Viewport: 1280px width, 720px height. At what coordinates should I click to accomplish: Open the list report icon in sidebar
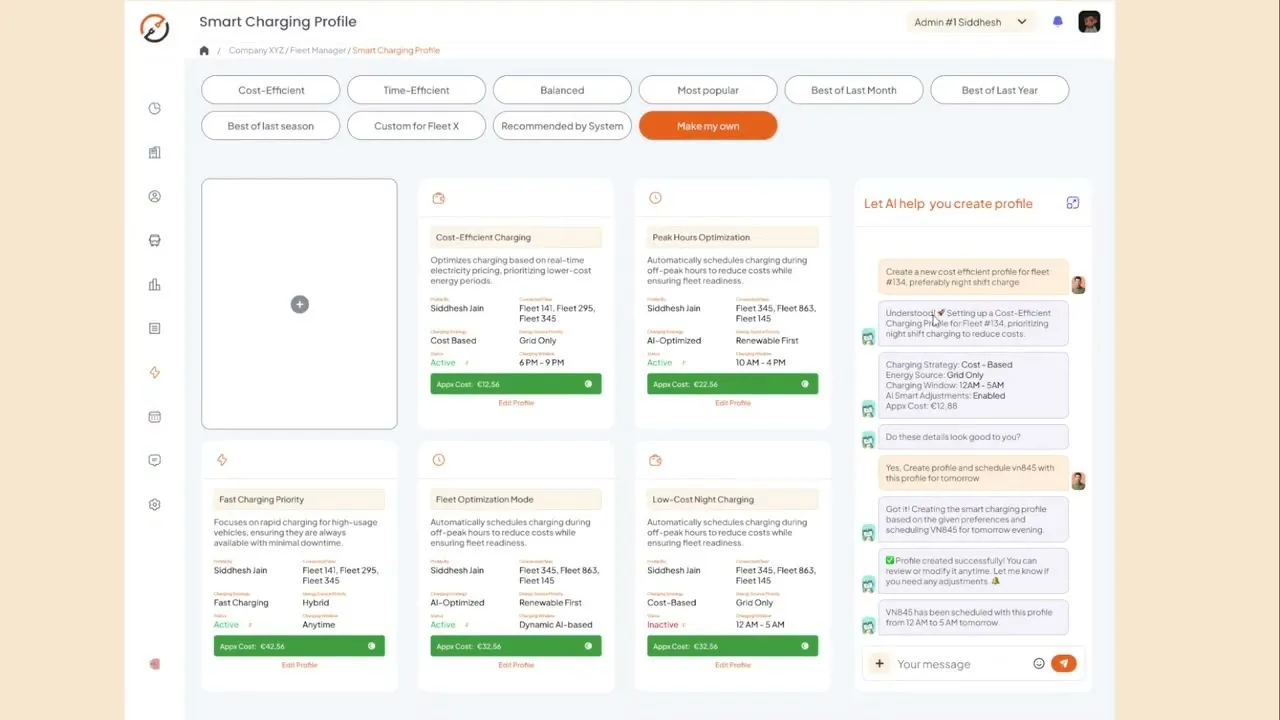click(154, 328)
